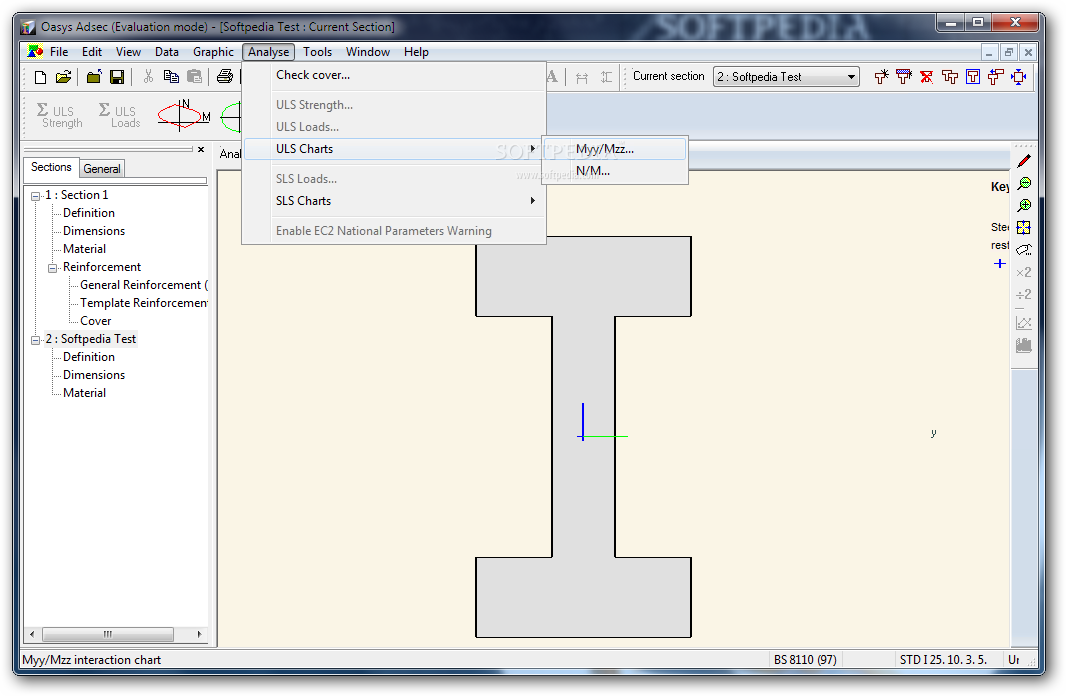The image size is (1066, 696).
Task: Collapse the 1 : Section 1 tree node
Action: click(35, 196)
